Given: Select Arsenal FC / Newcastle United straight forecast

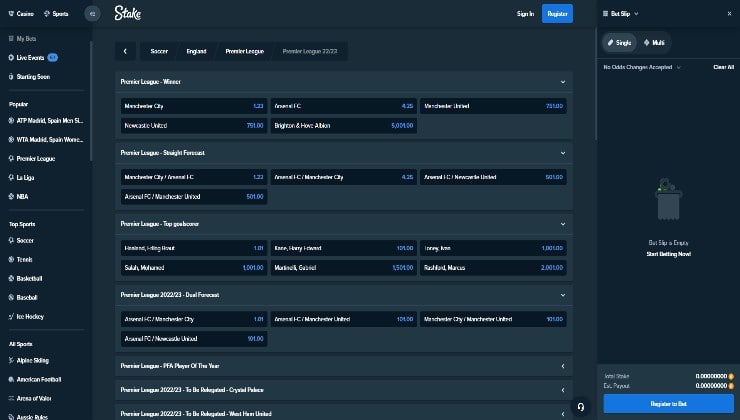Looking at the screenshot, I should click(x=493, y=177).
